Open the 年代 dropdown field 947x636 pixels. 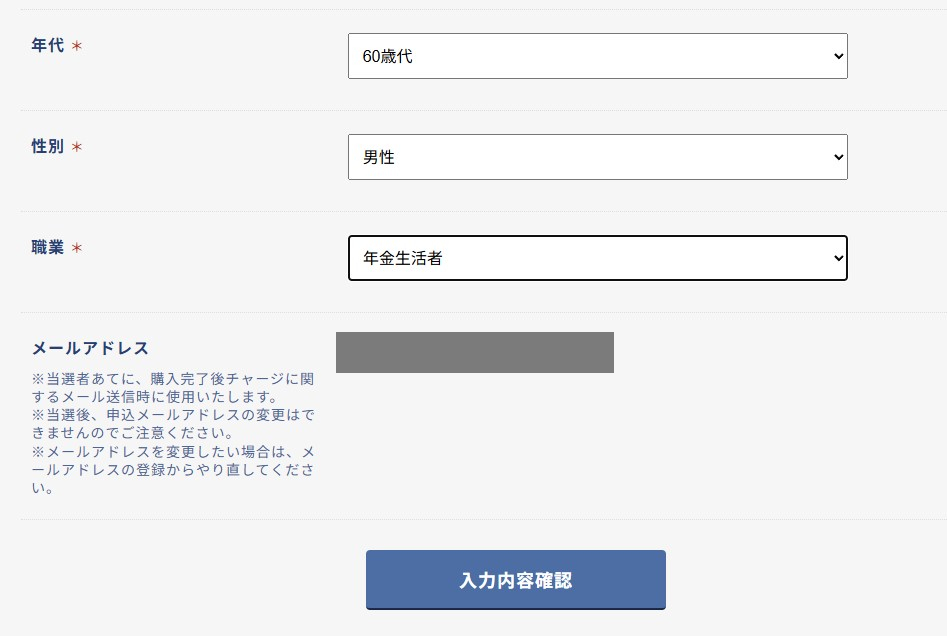[x=597, y=56]
